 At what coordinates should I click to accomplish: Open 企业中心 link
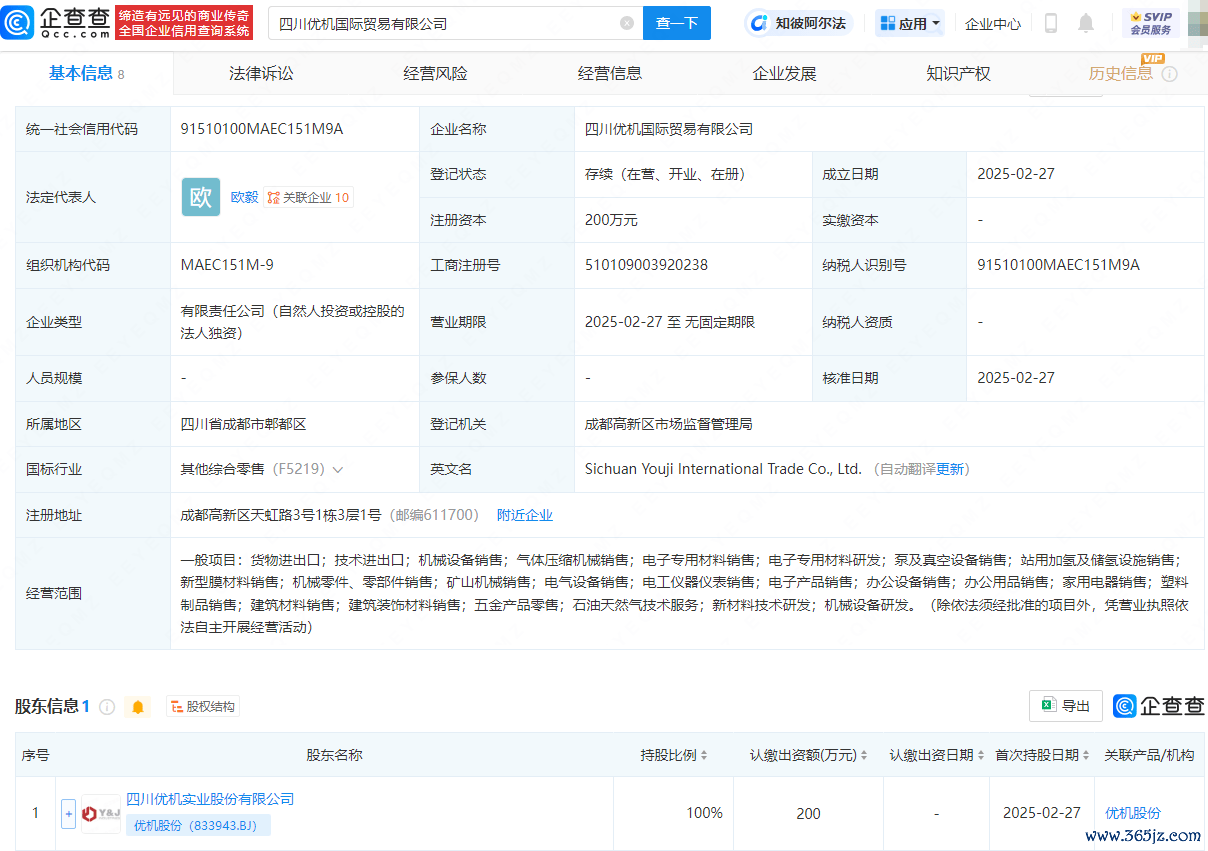(x=993, y=23)
